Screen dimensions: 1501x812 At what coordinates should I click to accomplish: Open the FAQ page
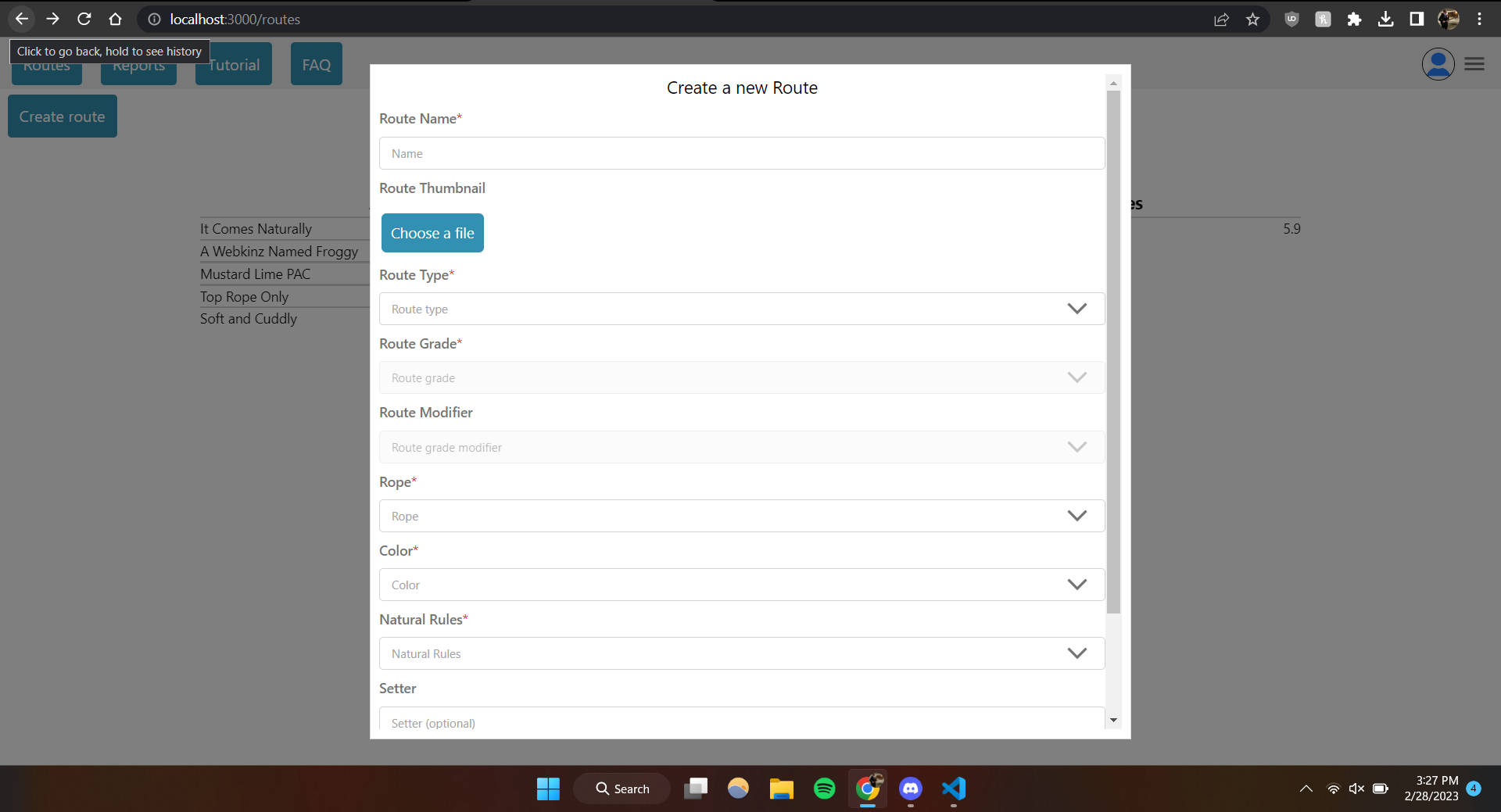pyautogui.click(x=316, y=63)
